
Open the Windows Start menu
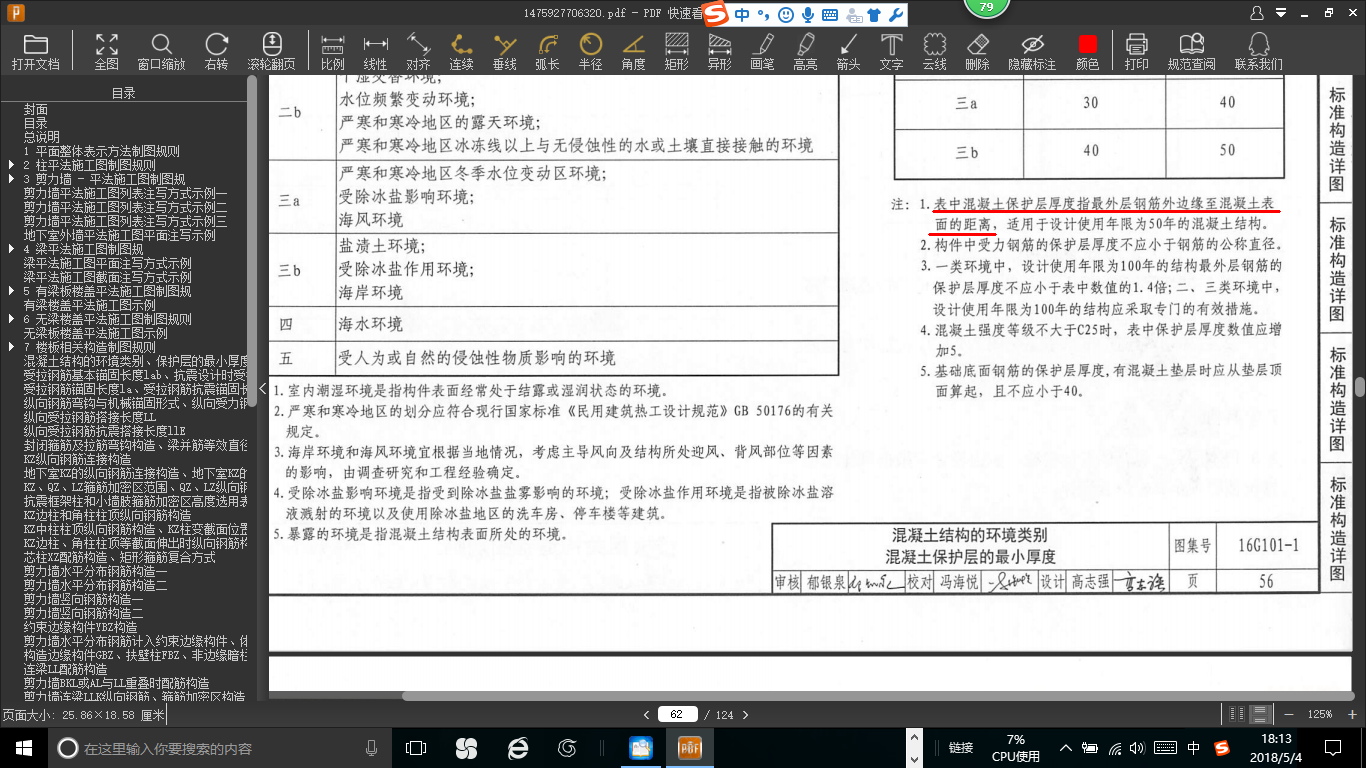click(24, 747)
